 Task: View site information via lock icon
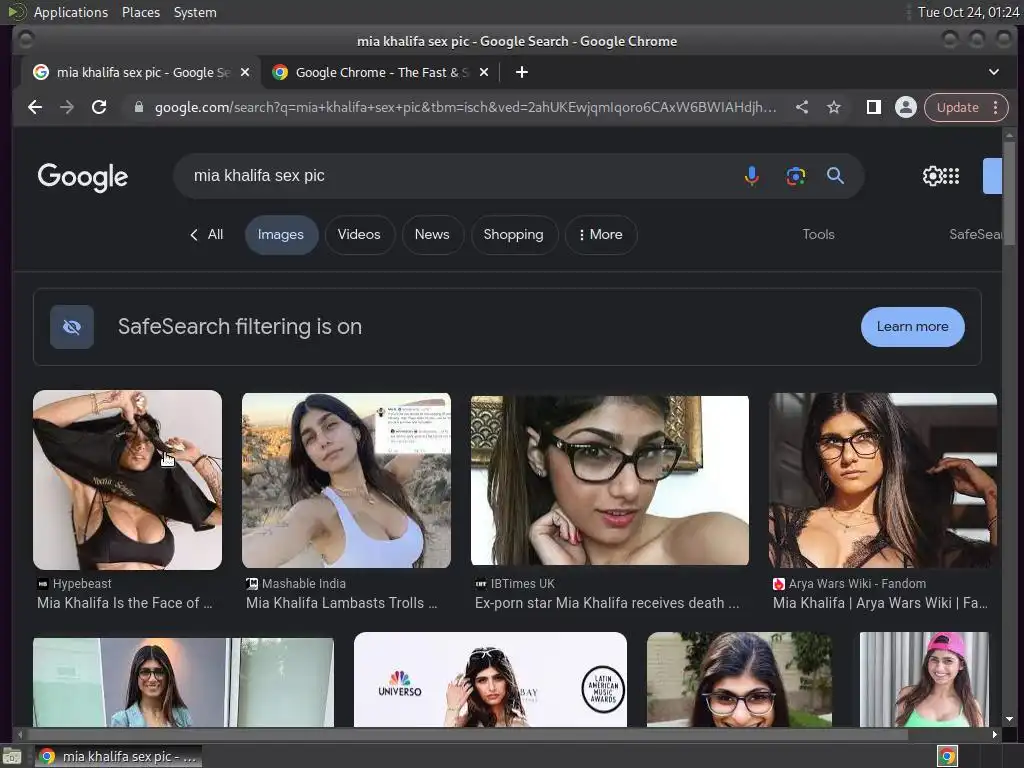pos(138,107)
